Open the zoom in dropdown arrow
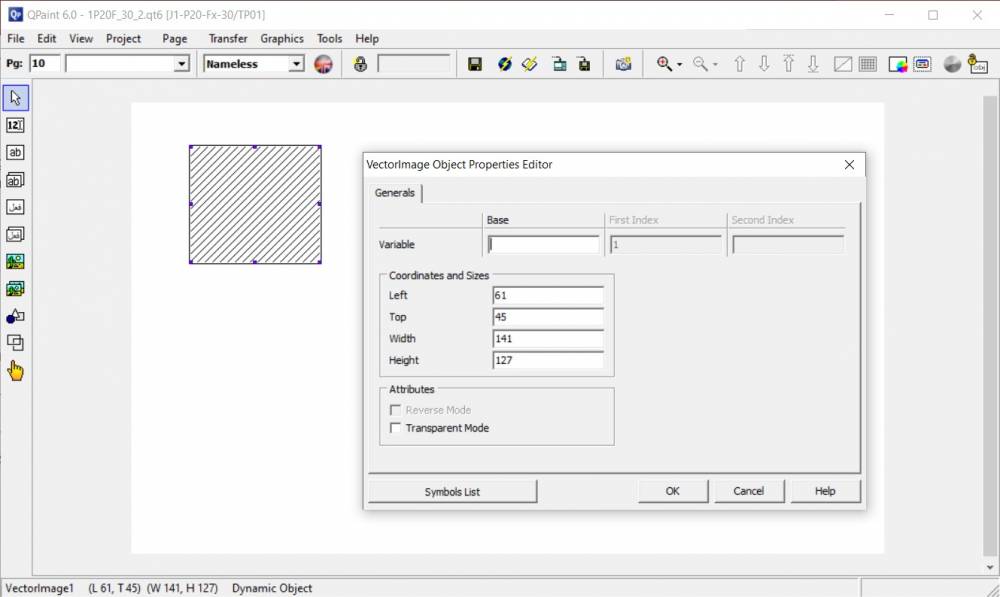1000x597 pixels. point(680,65)
